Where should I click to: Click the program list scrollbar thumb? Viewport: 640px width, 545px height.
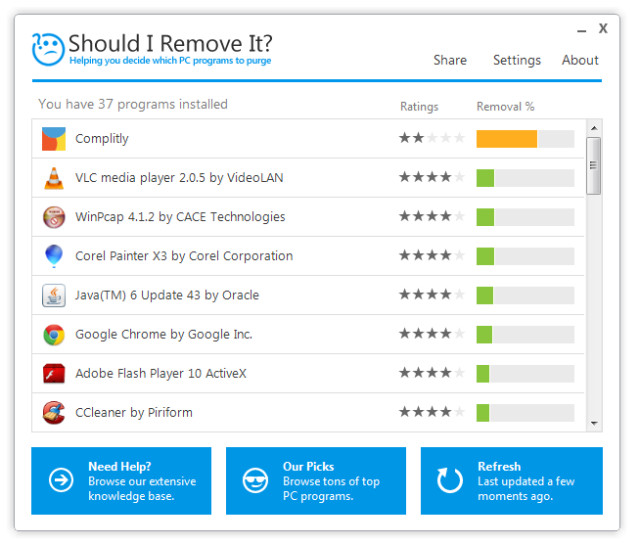pos(593,166)
